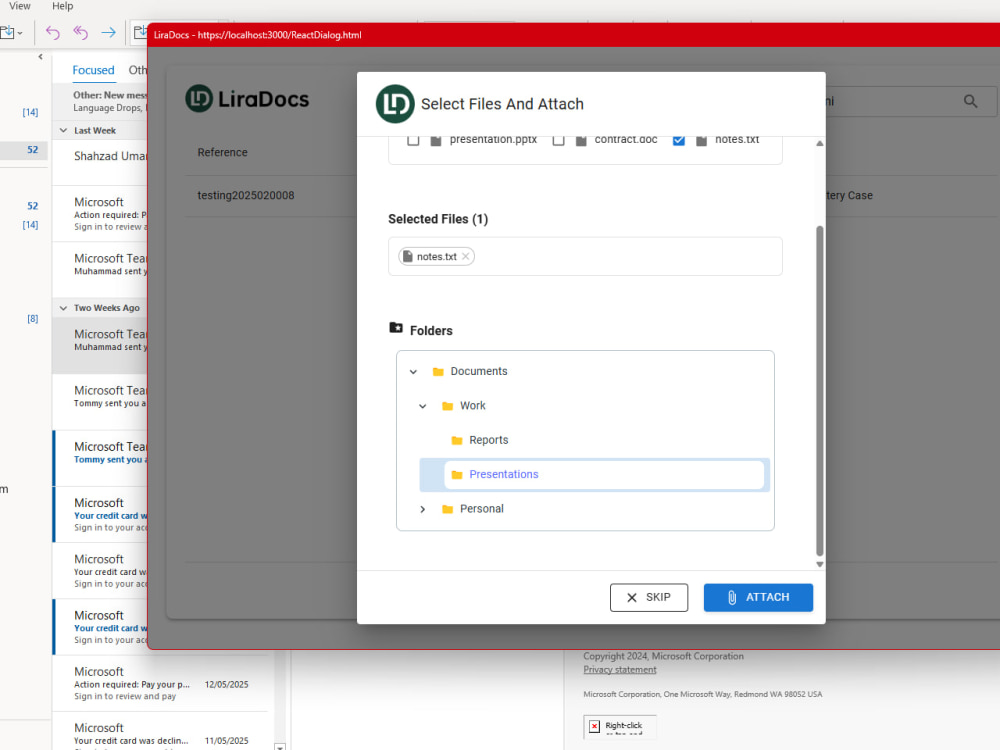Click the Work folder icon

click(x=448, y=406)
